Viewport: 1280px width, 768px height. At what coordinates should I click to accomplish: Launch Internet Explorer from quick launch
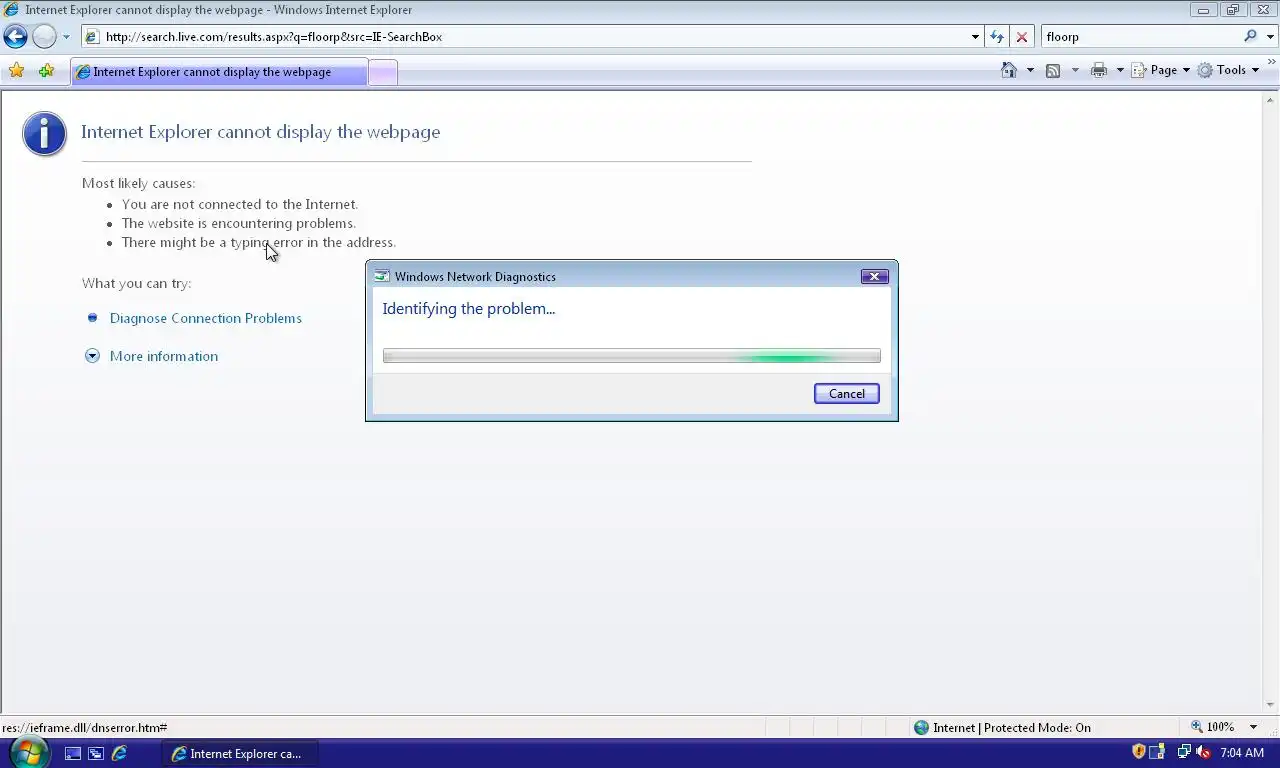click(119, 753)
